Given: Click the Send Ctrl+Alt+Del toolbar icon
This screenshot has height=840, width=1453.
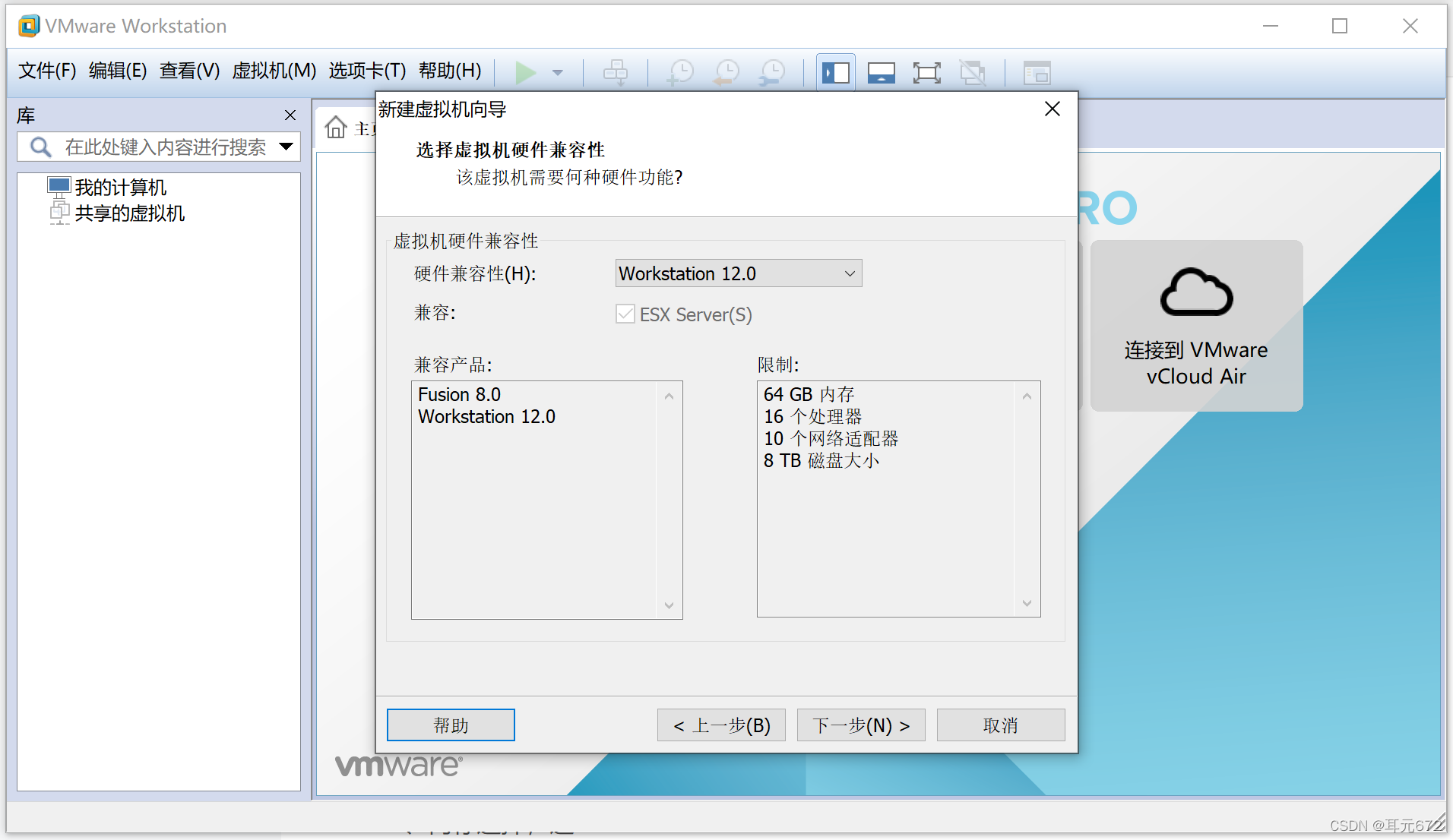Looking at the screenshot, I should click(x=616, y=73).
